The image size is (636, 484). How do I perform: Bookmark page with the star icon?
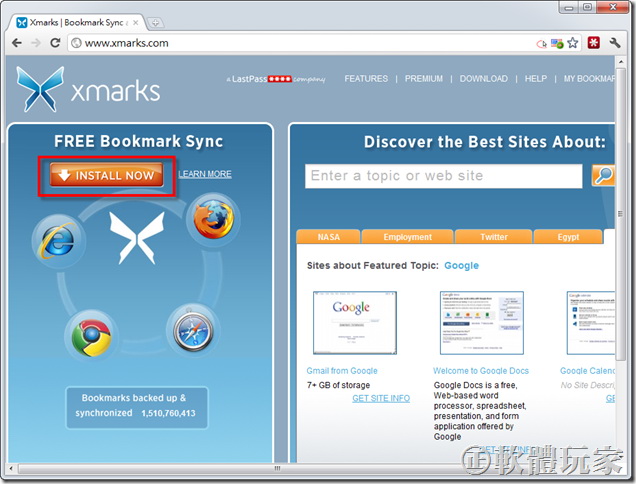pos(573,43)
